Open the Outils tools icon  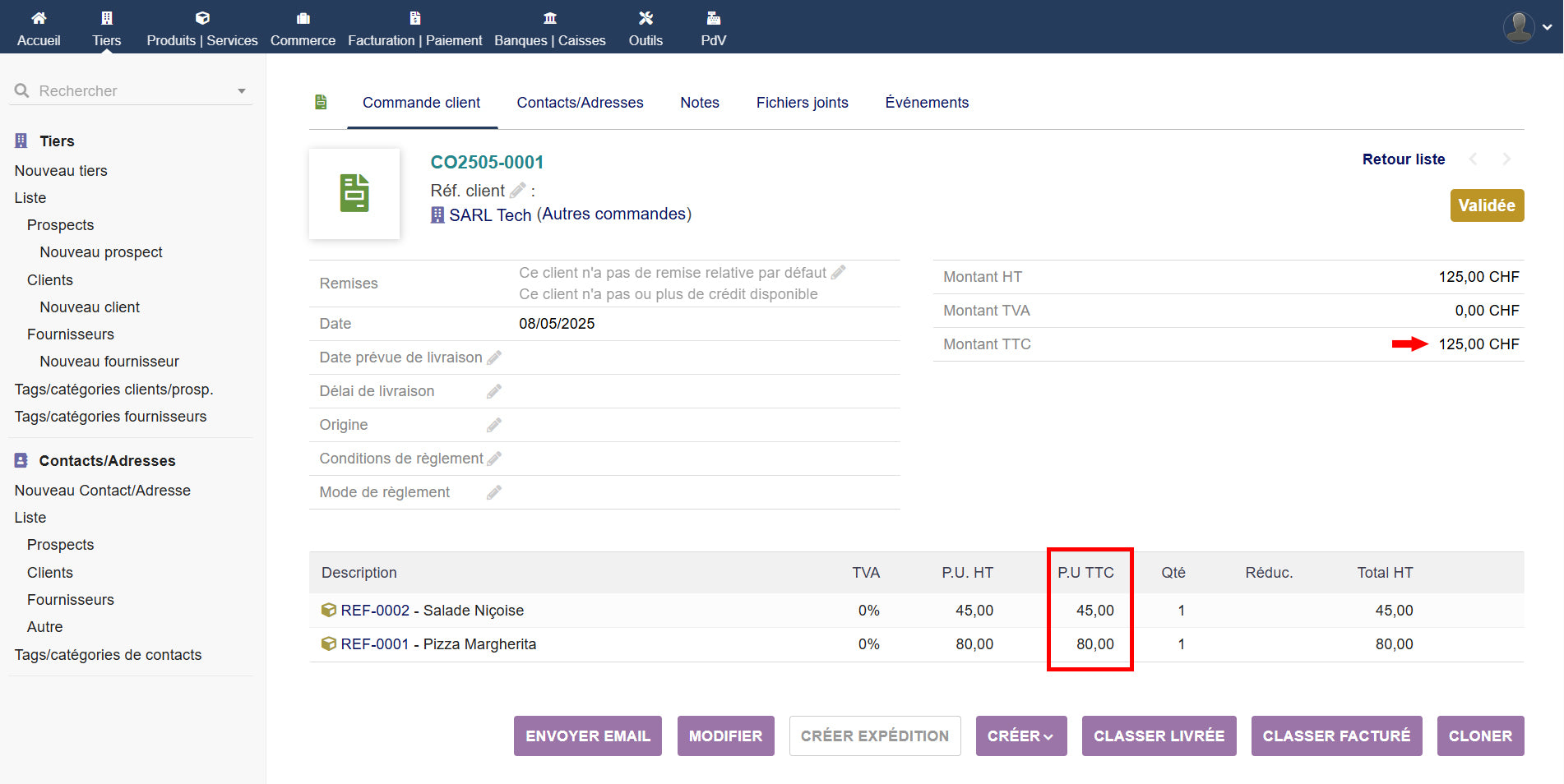point(645,18)
